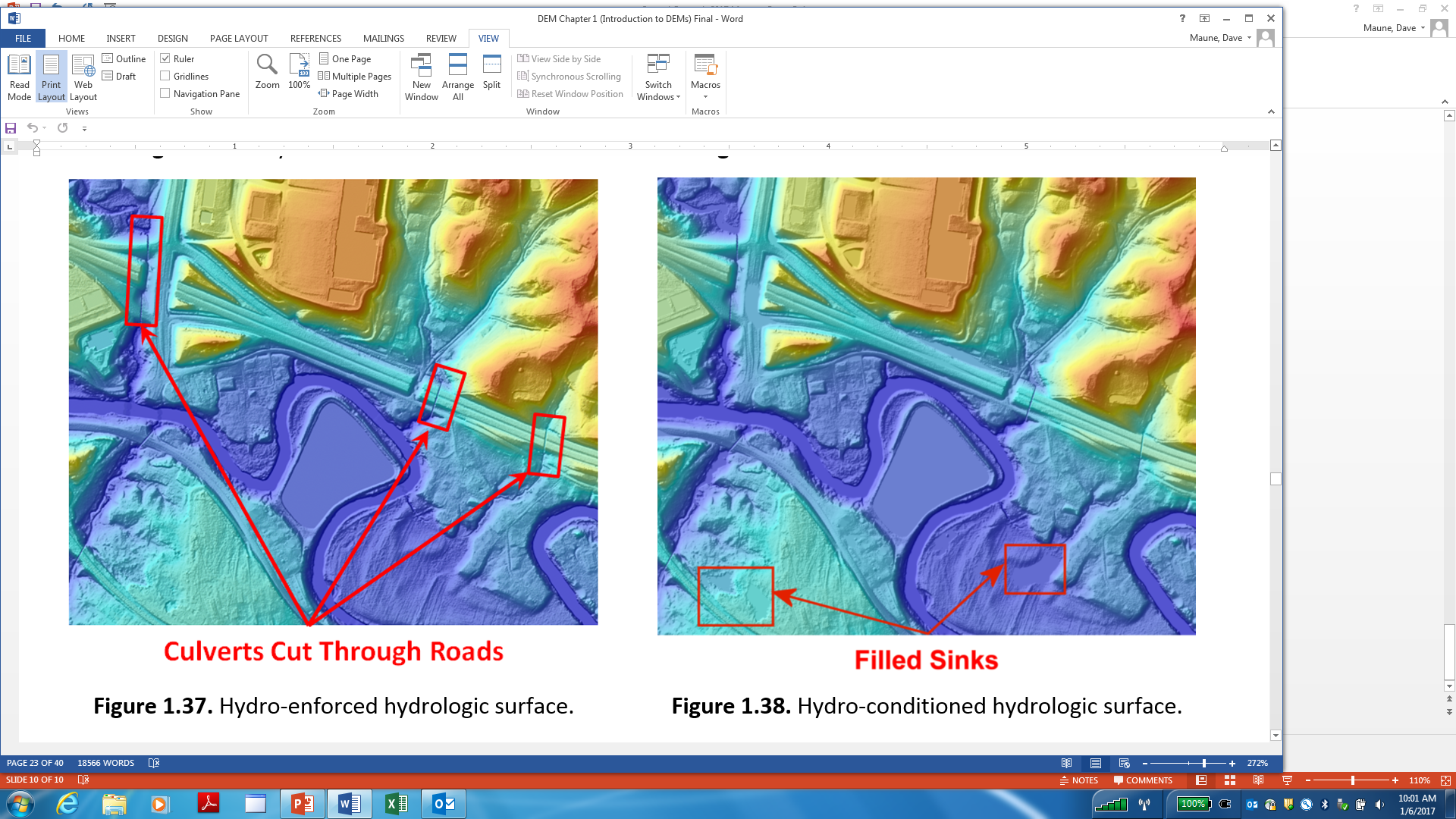Screen dimensions: 1456x819
Task: Open the Macros dropdown arrow
Action: [705, 96]
